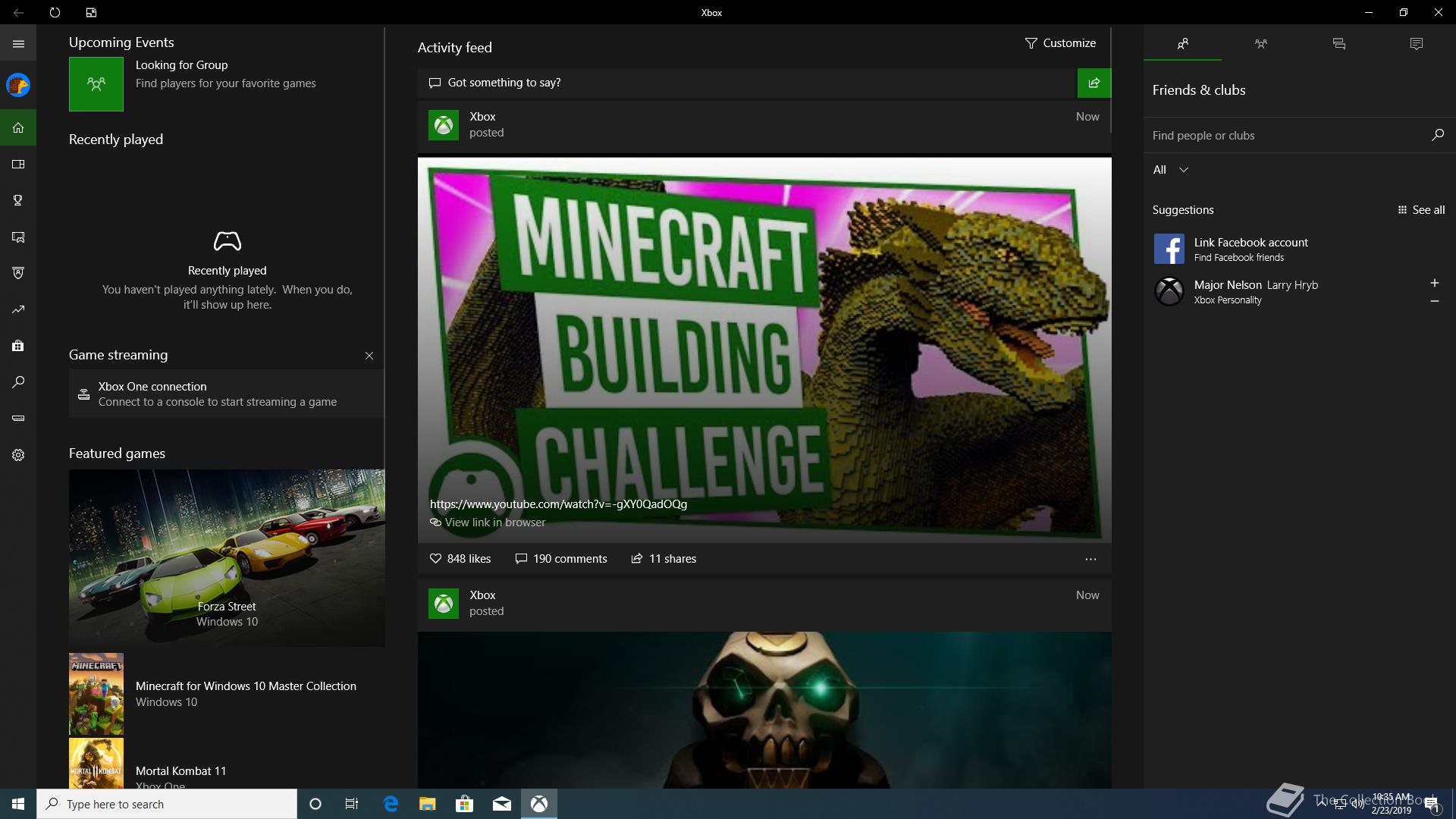Click the Find people or clubs field
Screen dimensions: 1456x819
(1285, 136)
